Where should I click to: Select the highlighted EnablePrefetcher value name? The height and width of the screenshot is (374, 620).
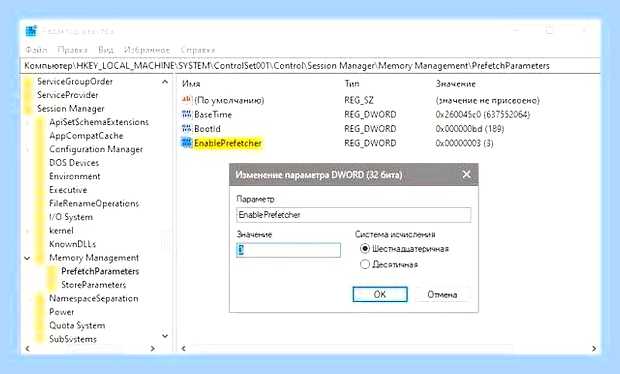228,143
